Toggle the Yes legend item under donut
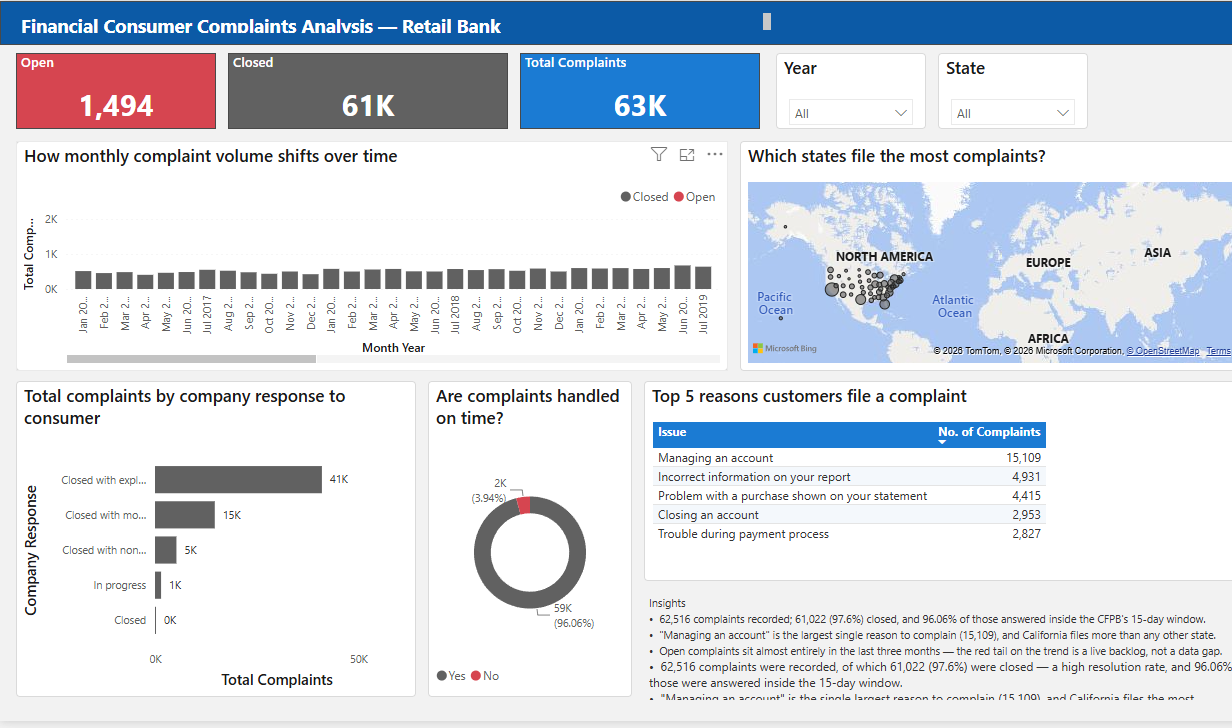The height and width of the screenshot is (728, 1232). pos(452,676)
